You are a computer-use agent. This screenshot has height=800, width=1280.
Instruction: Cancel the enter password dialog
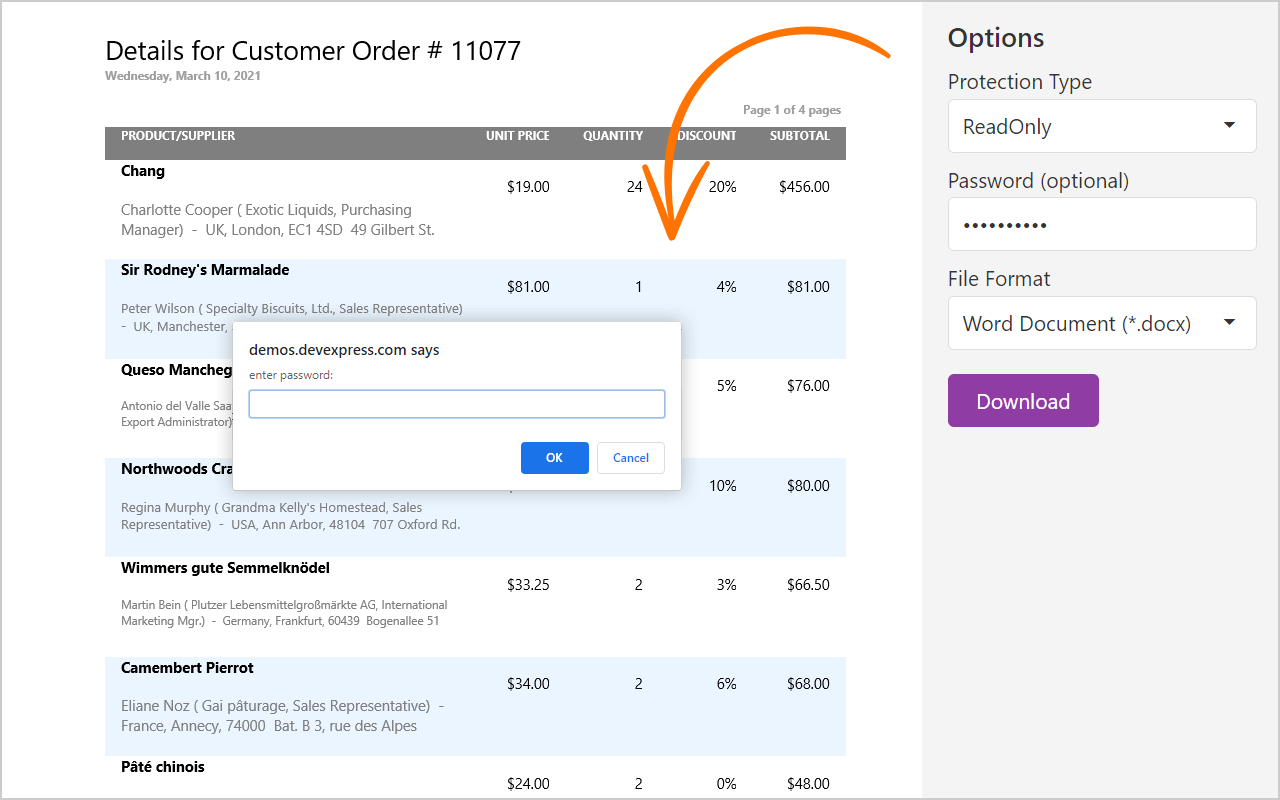631,458
